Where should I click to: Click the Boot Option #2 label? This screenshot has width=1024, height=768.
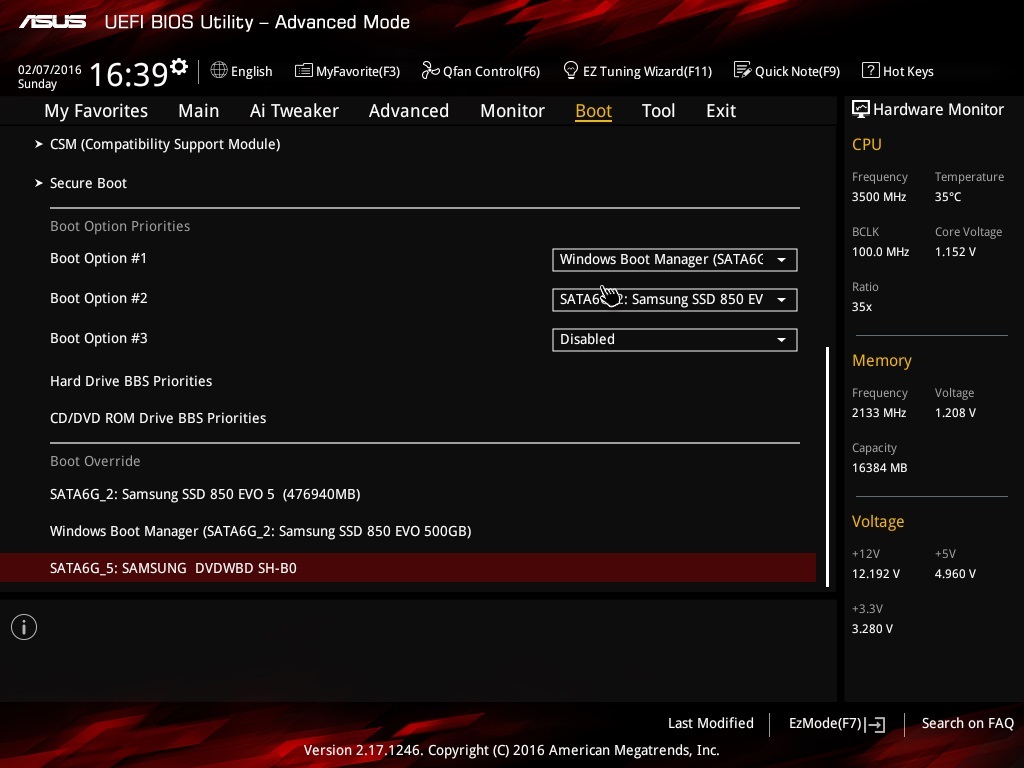click(x=99, y=298)
